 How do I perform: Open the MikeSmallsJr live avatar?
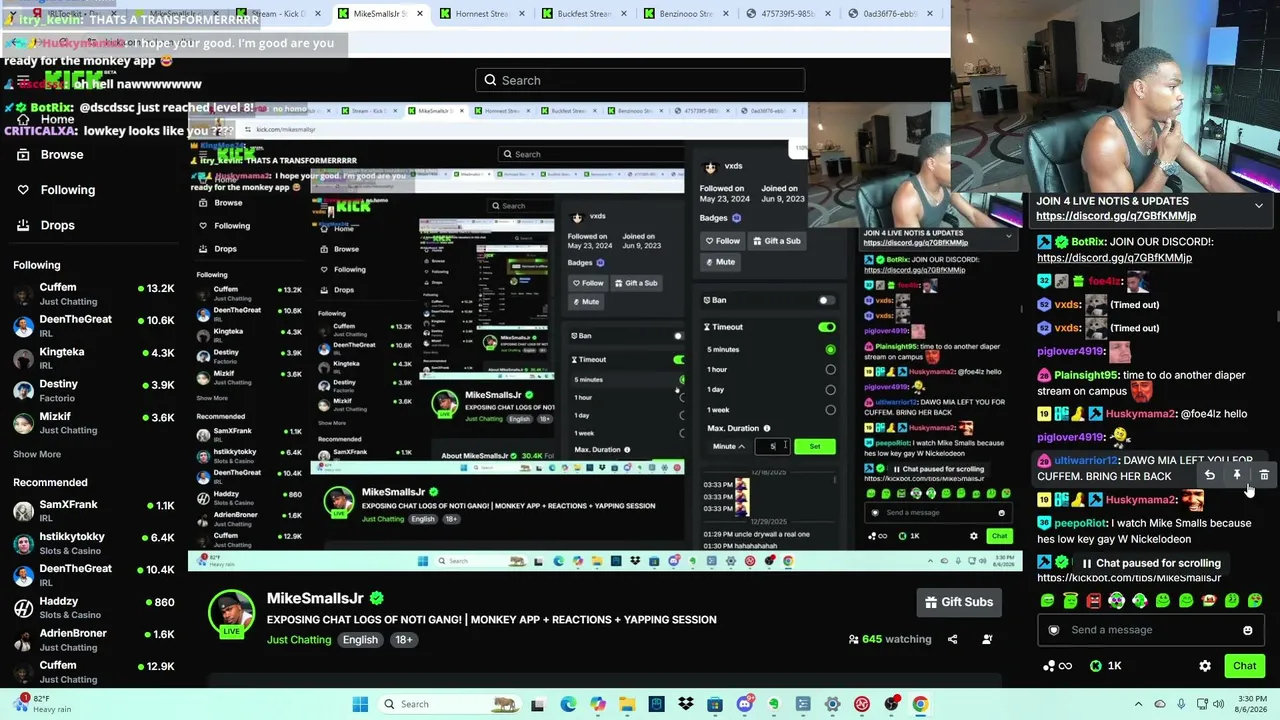[231, 613]
